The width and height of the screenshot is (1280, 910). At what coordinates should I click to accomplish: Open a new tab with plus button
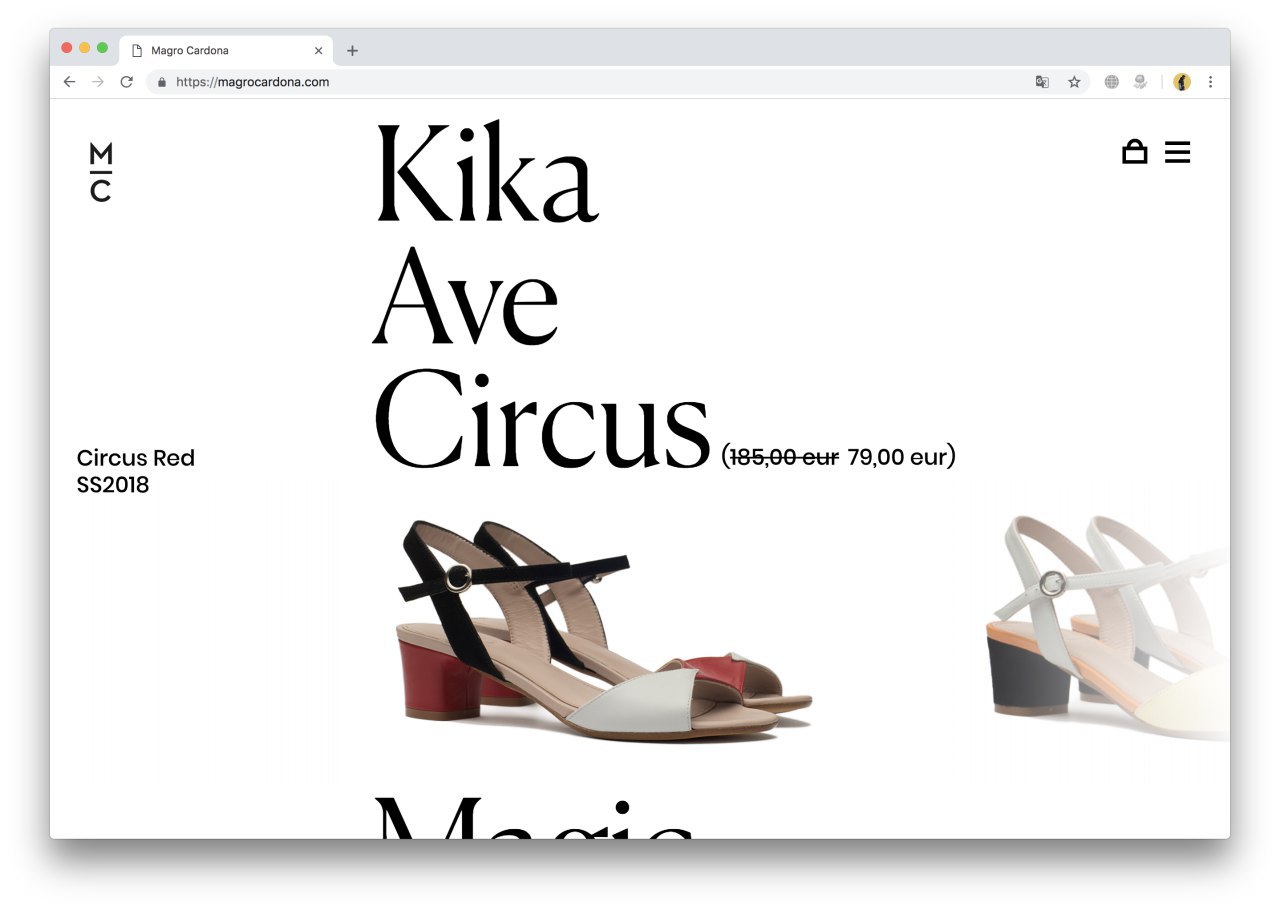click(352, 51)
